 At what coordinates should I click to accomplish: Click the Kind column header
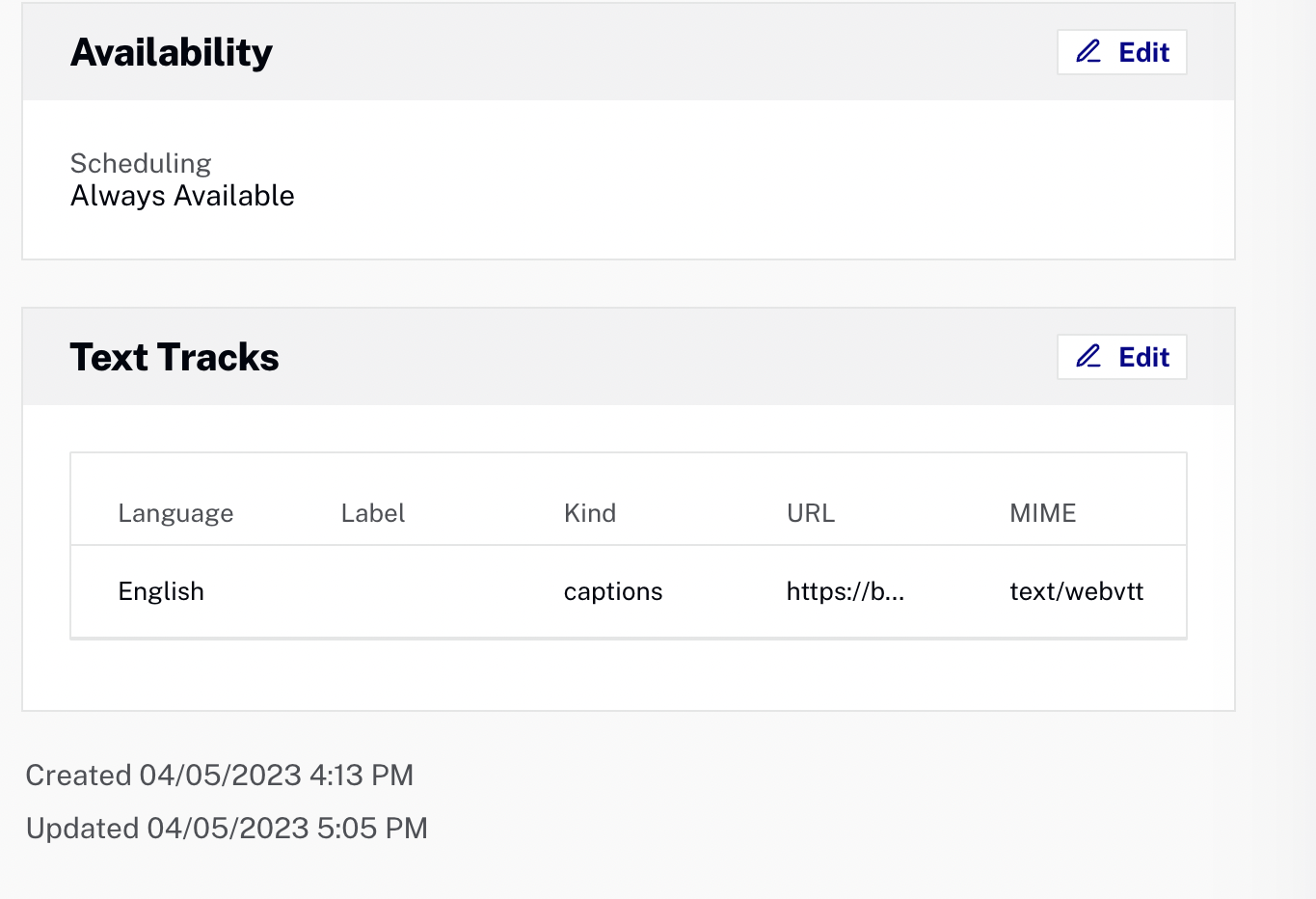[x=590, y=513]
